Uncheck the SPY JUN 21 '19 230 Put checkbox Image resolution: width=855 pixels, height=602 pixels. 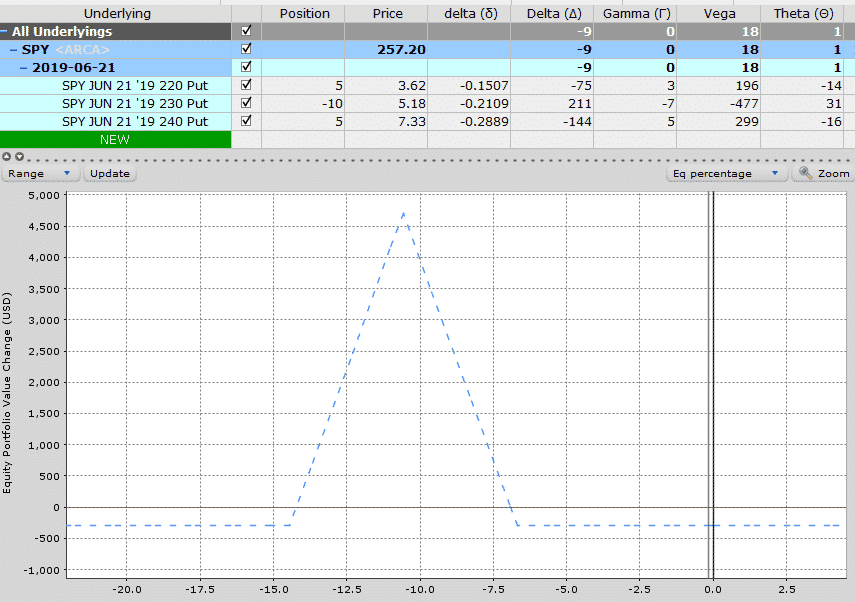(x=246, y=103)
